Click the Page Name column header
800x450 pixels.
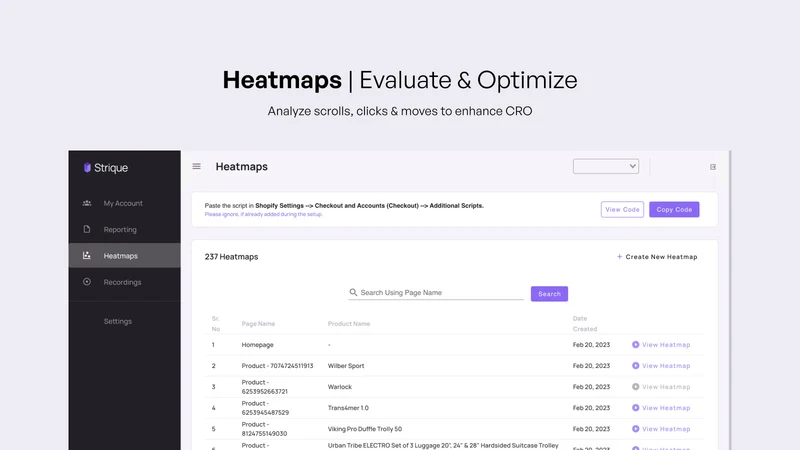coord(258,323)
